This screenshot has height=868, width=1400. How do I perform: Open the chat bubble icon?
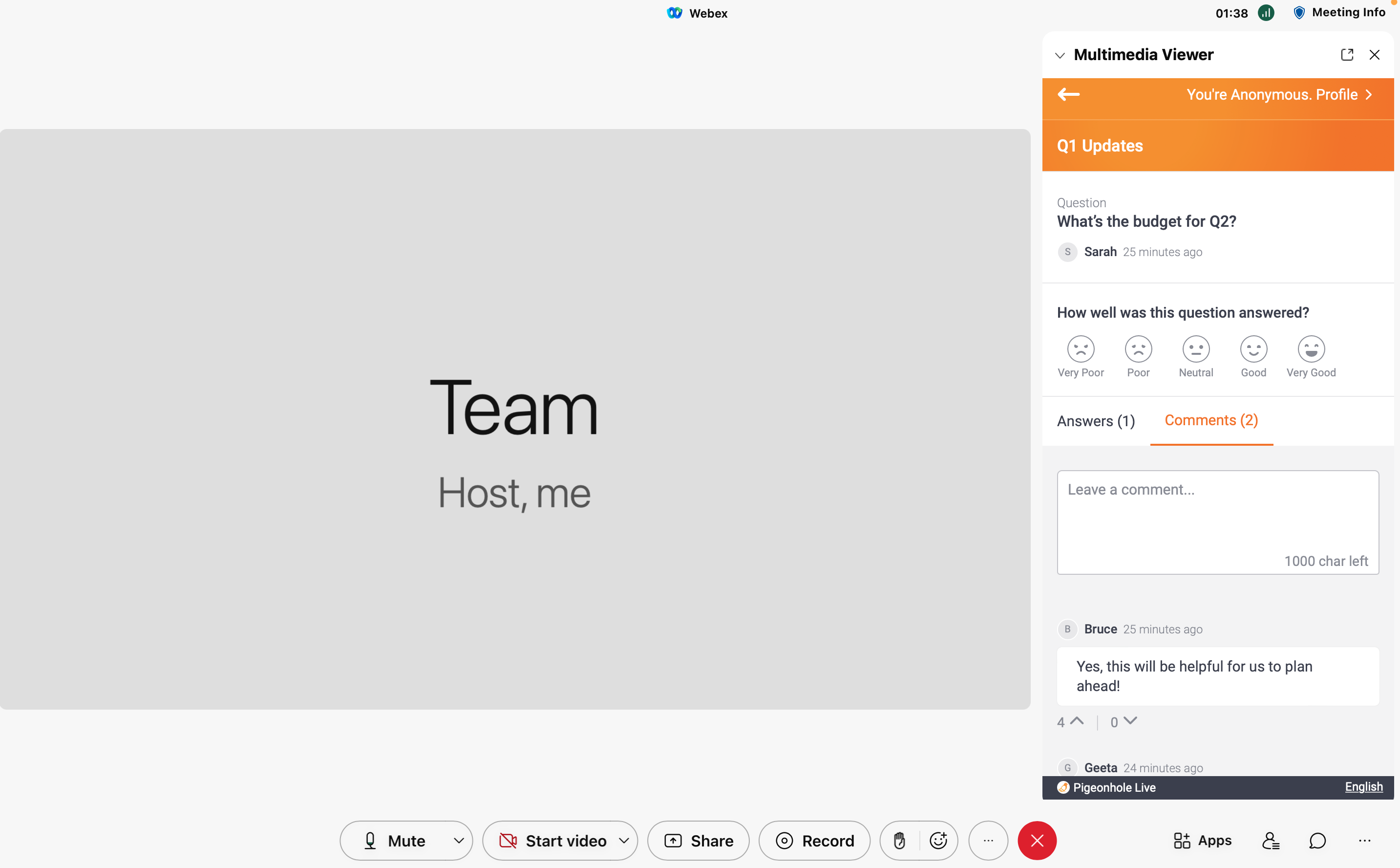[x=1317, y=841]
